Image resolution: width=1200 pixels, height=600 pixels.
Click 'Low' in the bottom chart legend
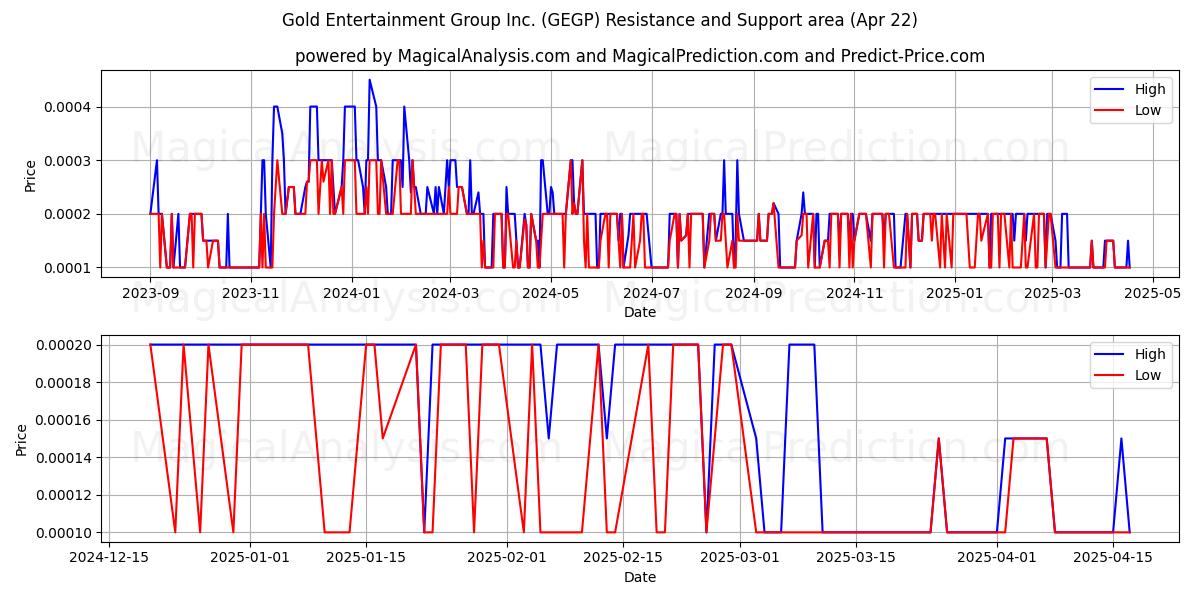click(1148, 376)
